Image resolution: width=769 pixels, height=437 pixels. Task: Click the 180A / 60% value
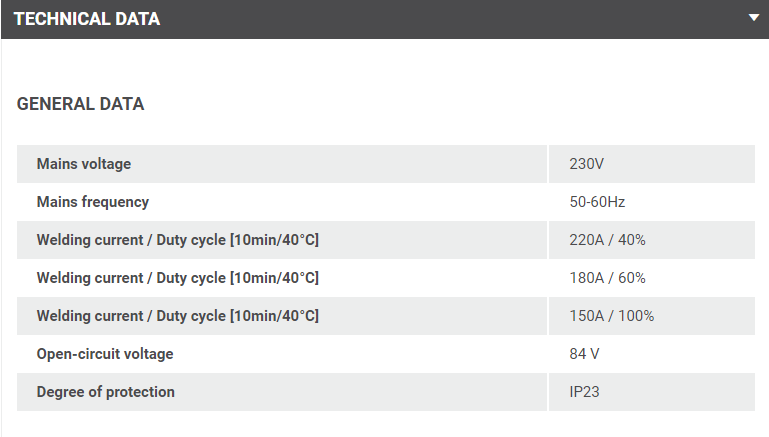click(x=607, y=278)
